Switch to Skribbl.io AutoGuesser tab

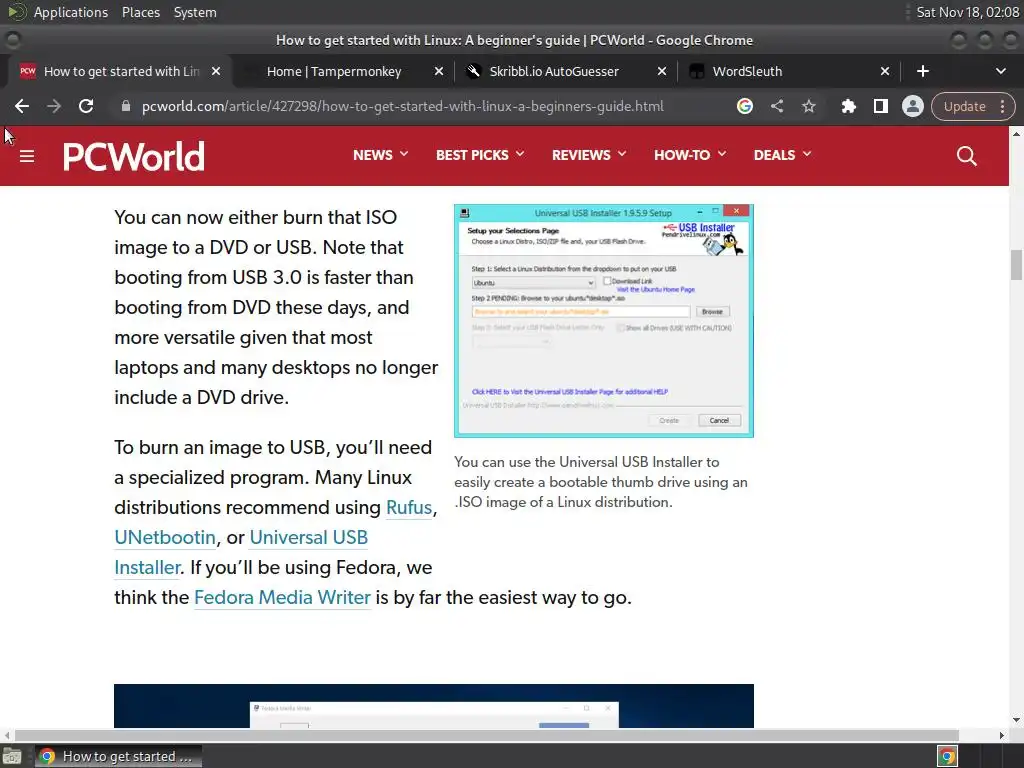[x=554, y=71]
